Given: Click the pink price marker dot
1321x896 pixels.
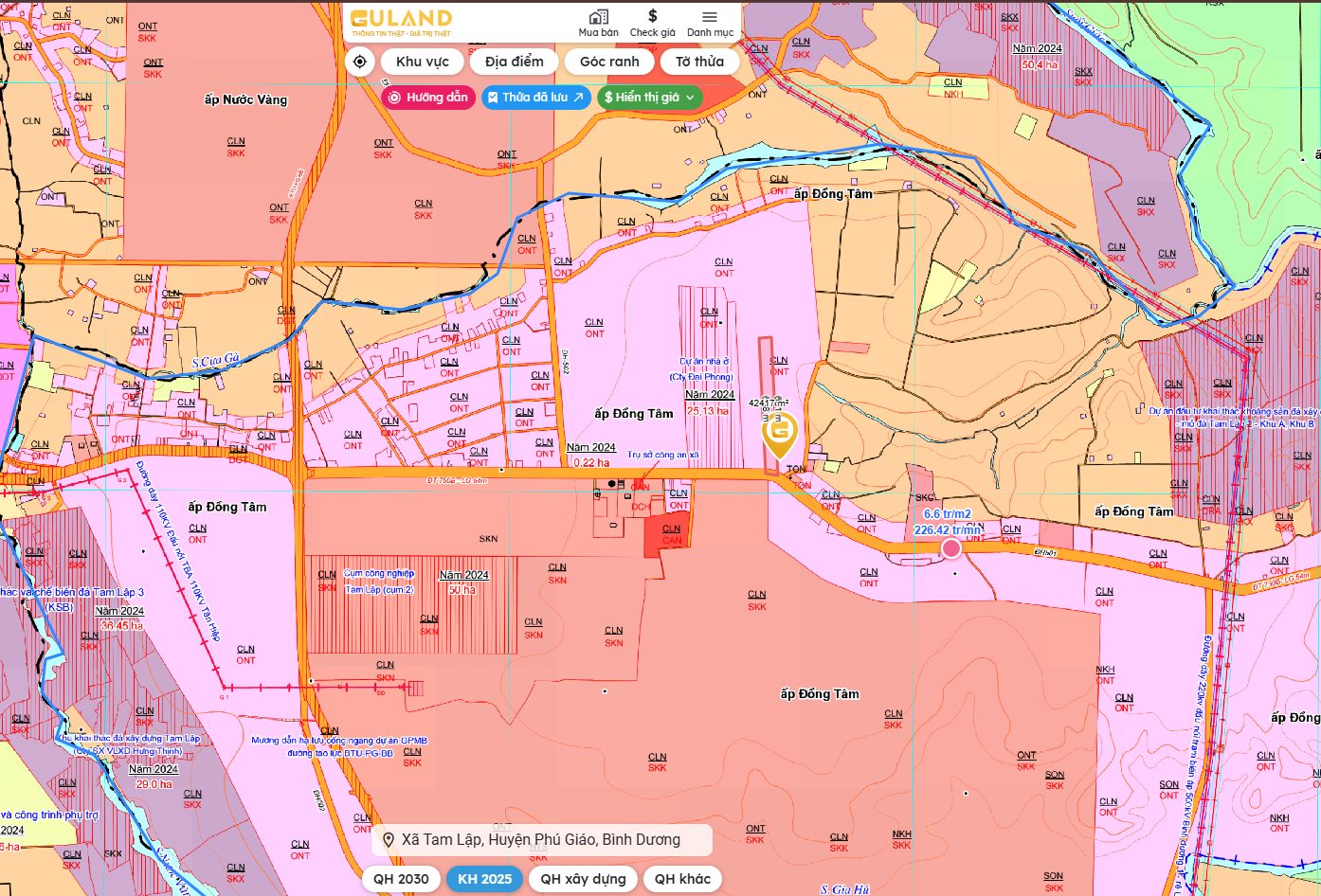Looking at the screenshot, I should click(x=951, y=548).
